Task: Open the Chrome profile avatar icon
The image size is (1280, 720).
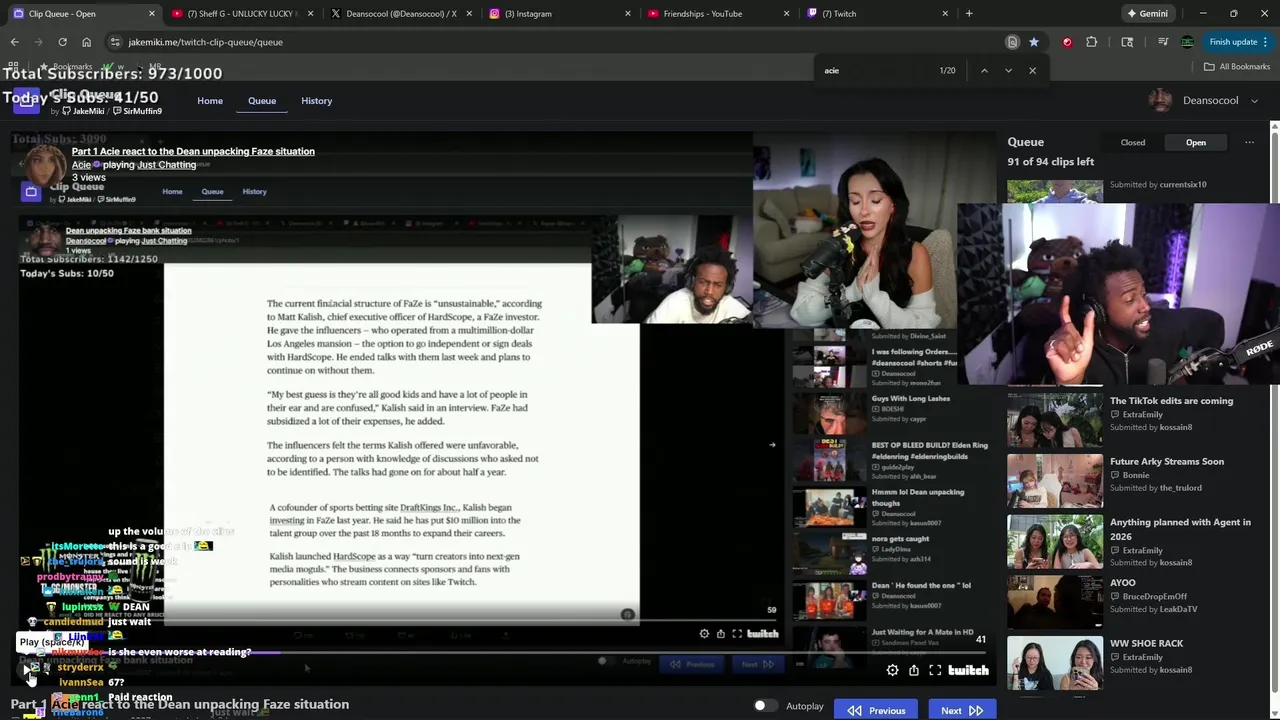Action: click(x=1187, y=42)
